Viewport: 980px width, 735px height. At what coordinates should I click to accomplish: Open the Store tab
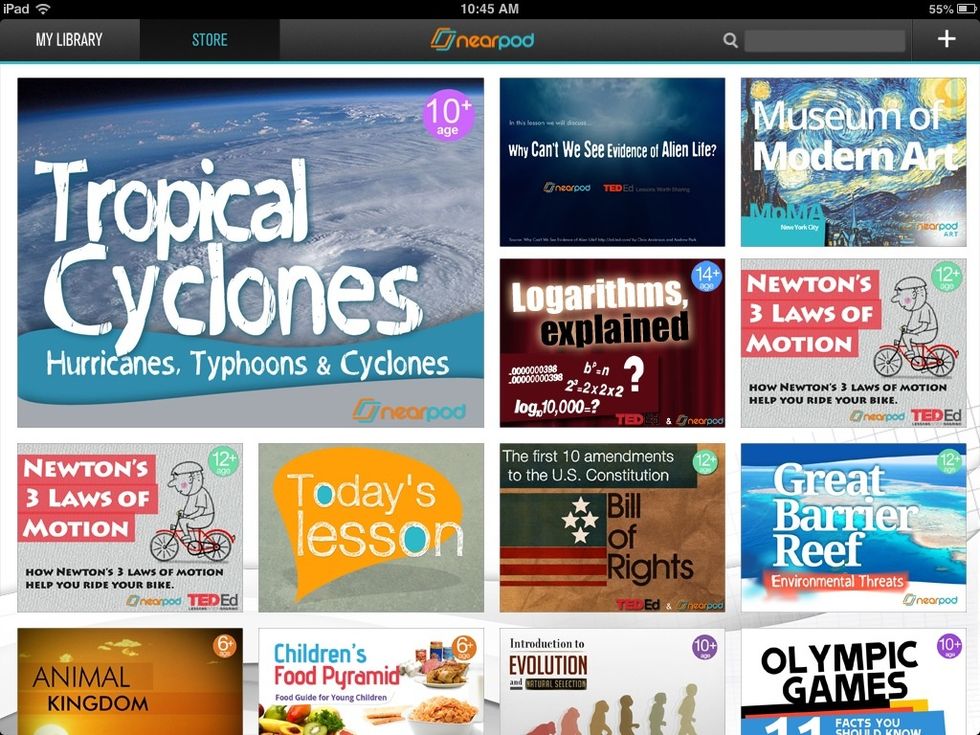[209, 40]
